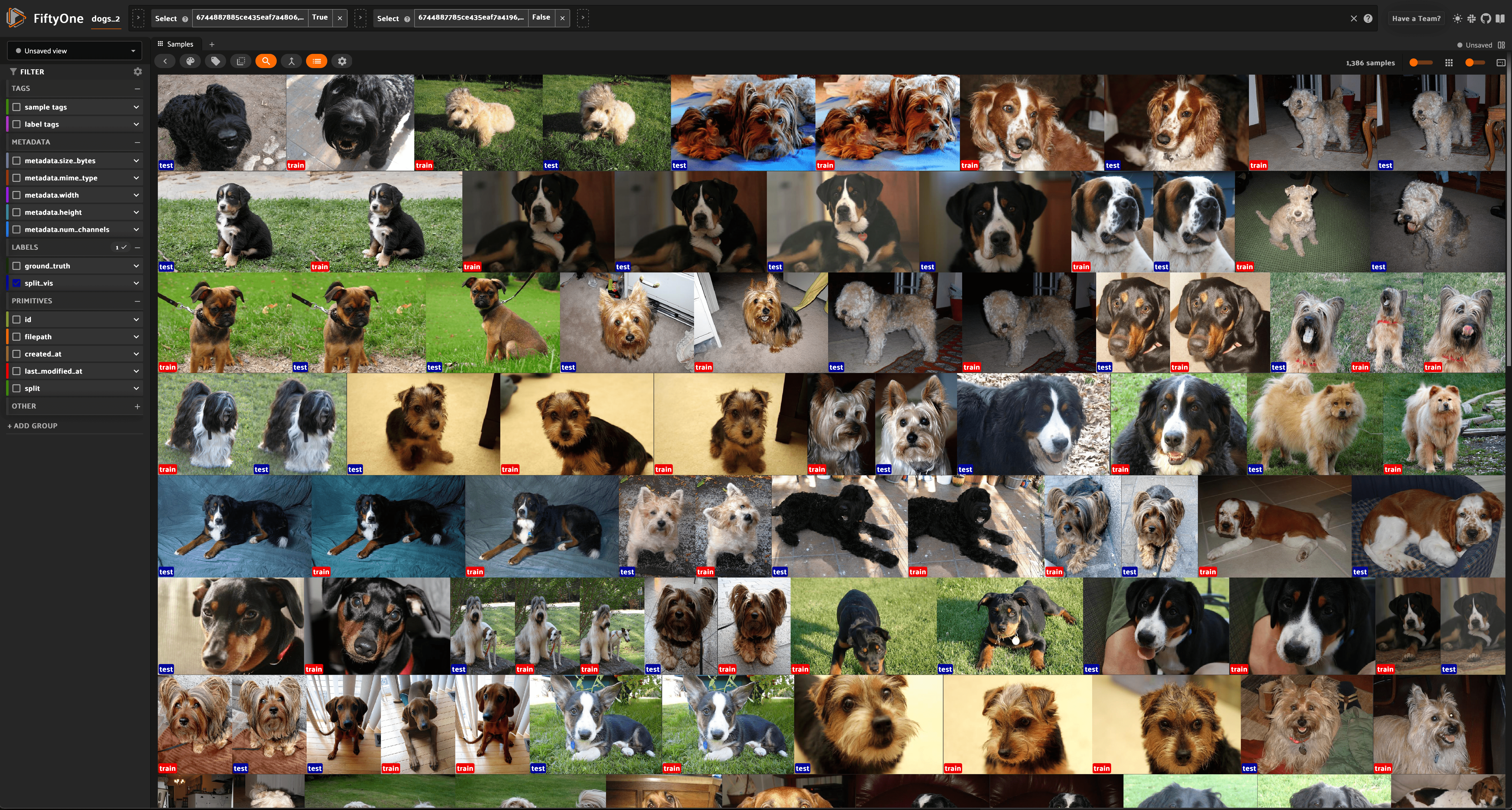1512x810 pixels.
Task: Expand the OTHER group with plus
Action: 137,406
